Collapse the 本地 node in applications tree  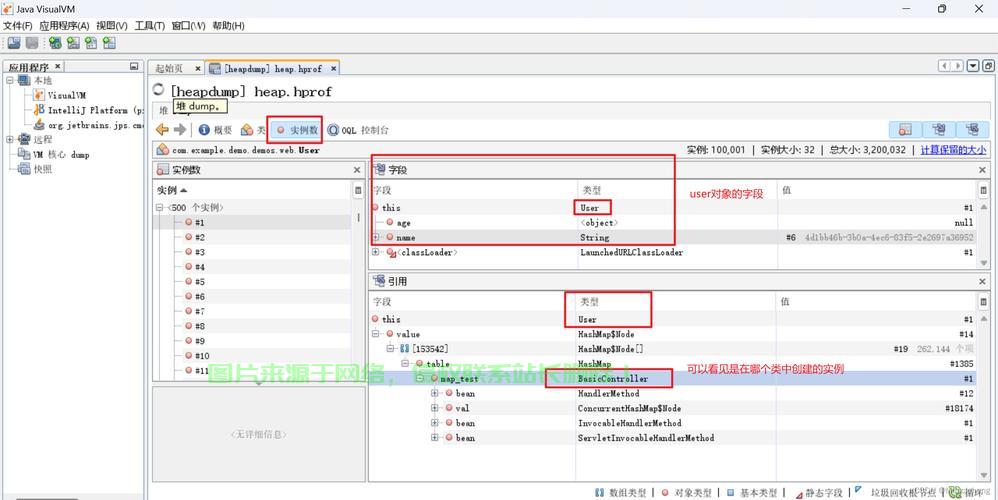(x=10, y=80)
